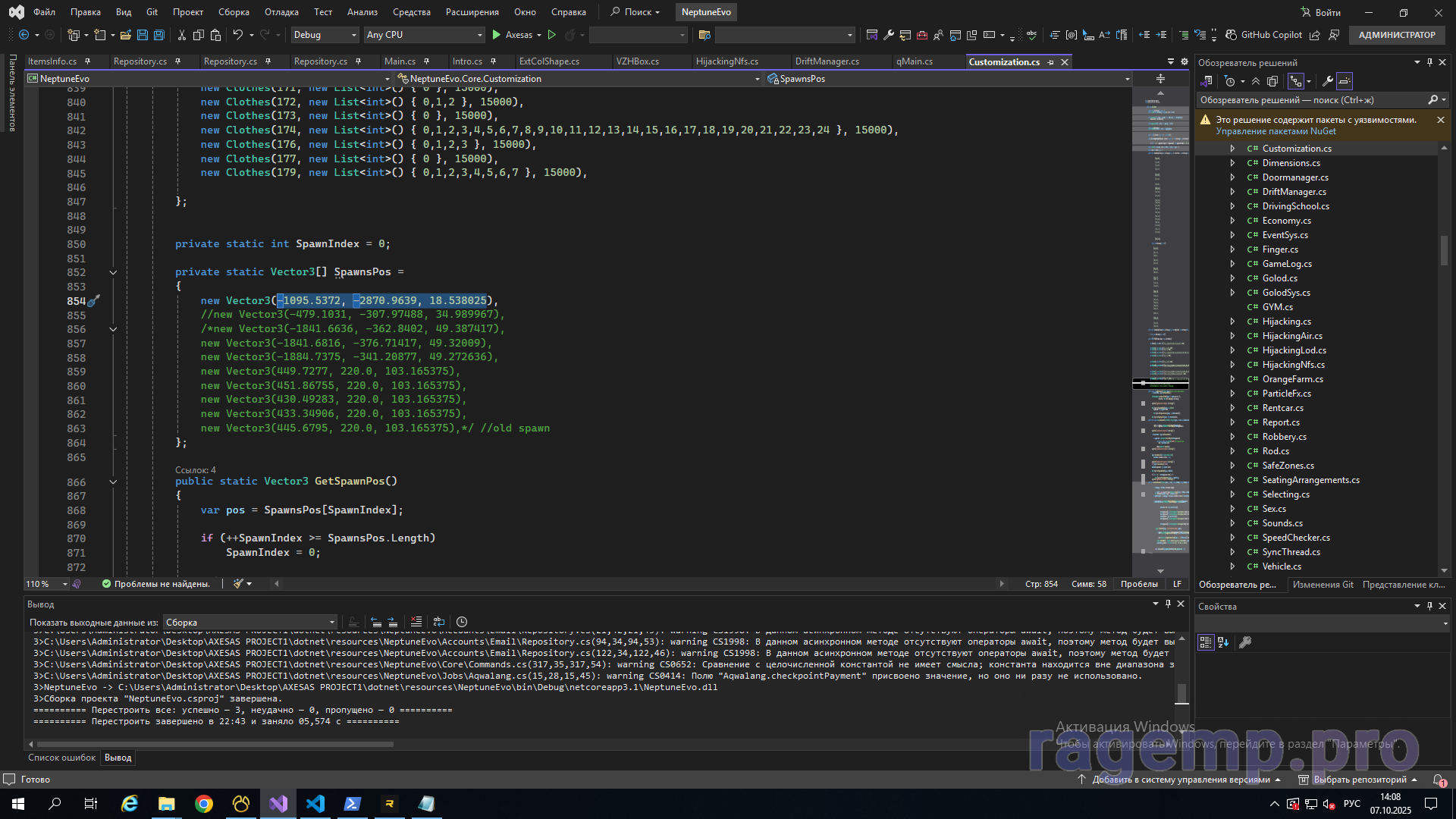Open the Debug configuration dropdown
This screenshot has height=819, width=1456.
click(325, 35)
